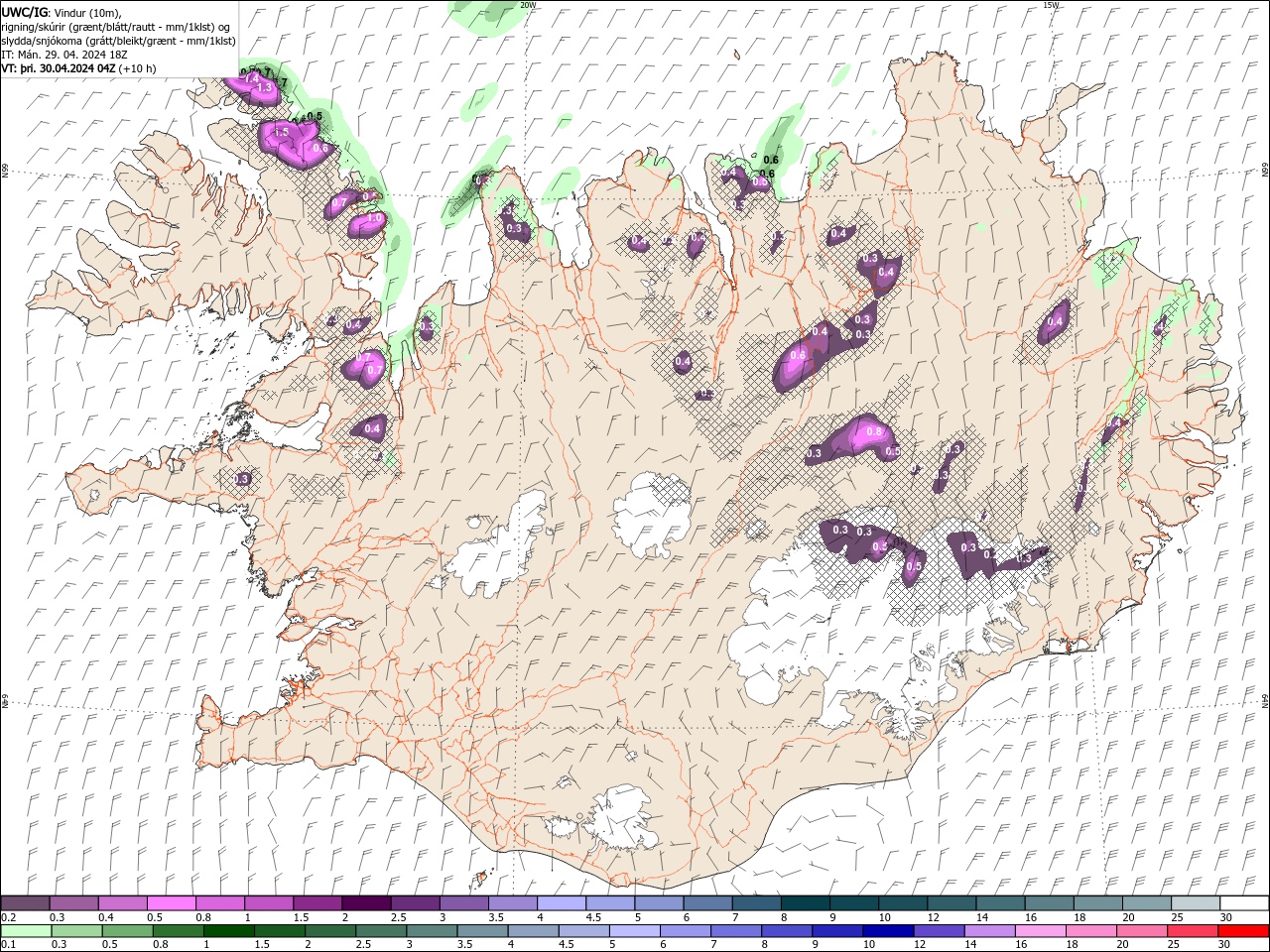Click the 1.5 precipitation value in Westfjords
The height and width of the screenshot is (952, 1270).
(x=281, y=132)
